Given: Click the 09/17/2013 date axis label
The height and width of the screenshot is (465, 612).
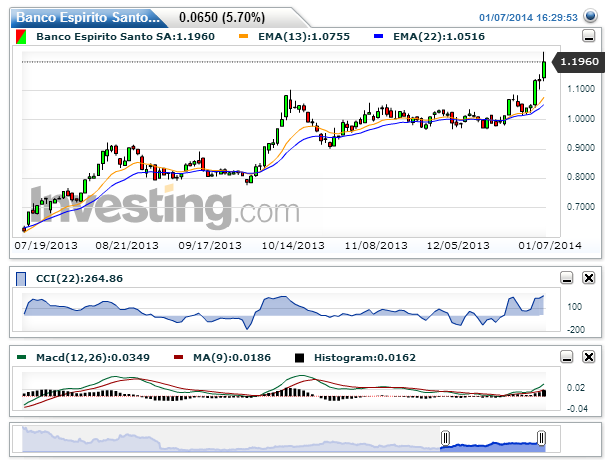Looking at the screenshot, I should pyautogui.click(x=210, y=246).
